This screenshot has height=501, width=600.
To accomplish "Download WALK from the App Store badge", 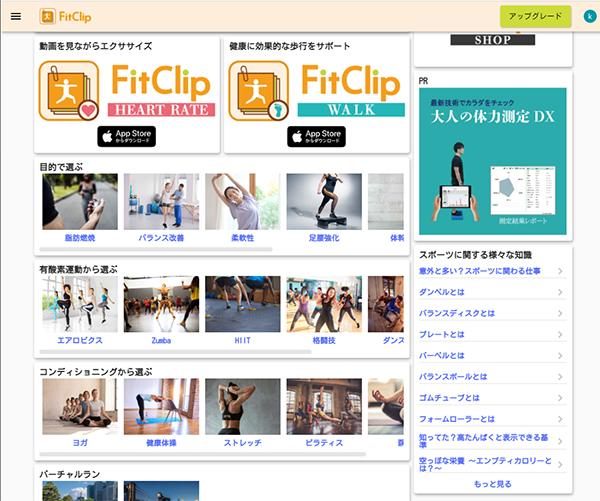I will pyautogui.click(x=316, y=136).
